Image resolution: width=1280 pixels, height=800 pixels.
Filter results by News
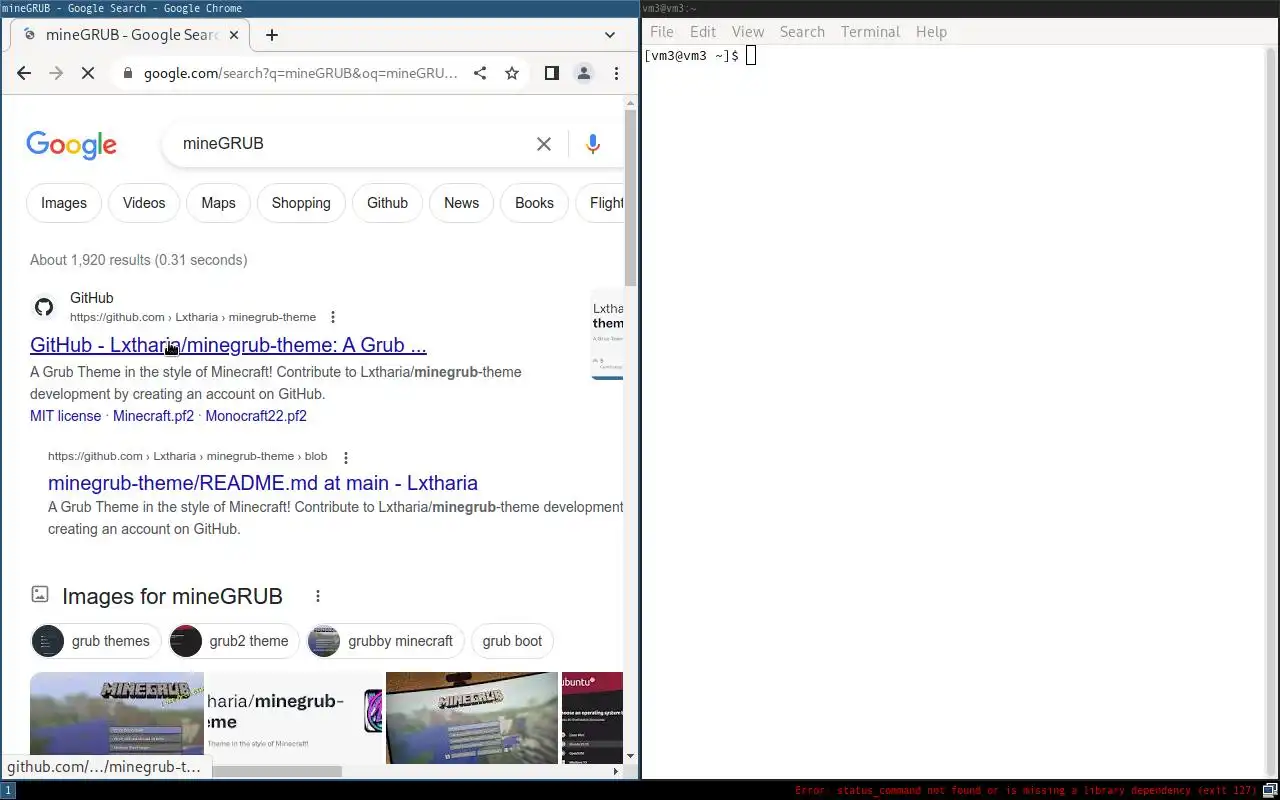(x=461, y=203)
